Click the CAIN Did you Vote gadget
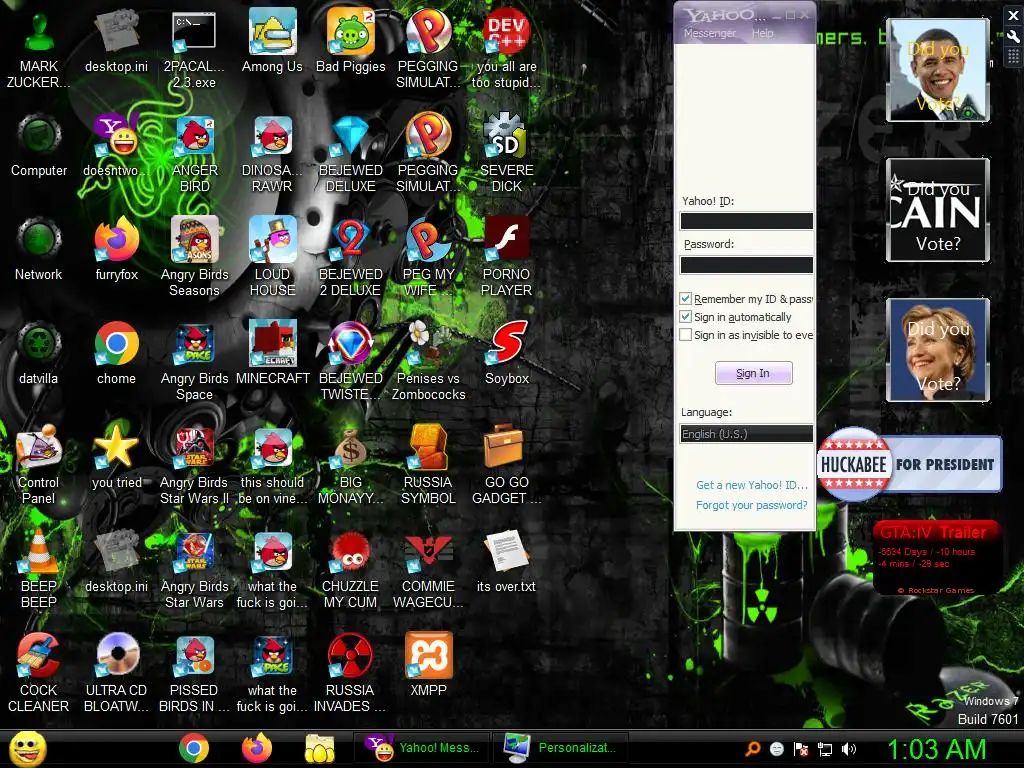 point(938,210)
